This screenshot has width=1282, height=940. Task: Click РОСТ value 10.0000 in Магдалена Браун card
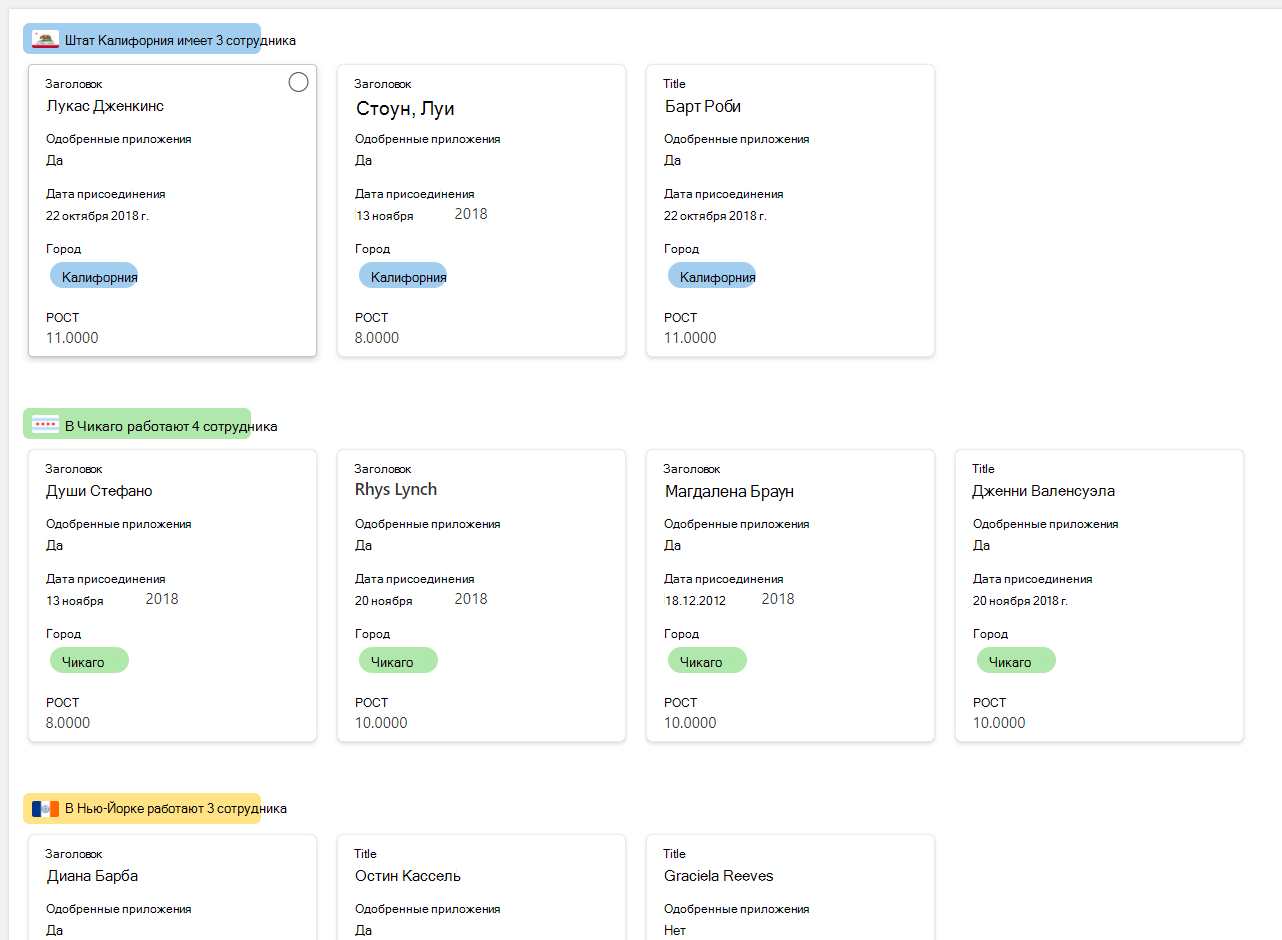click(x=690, y=722)
